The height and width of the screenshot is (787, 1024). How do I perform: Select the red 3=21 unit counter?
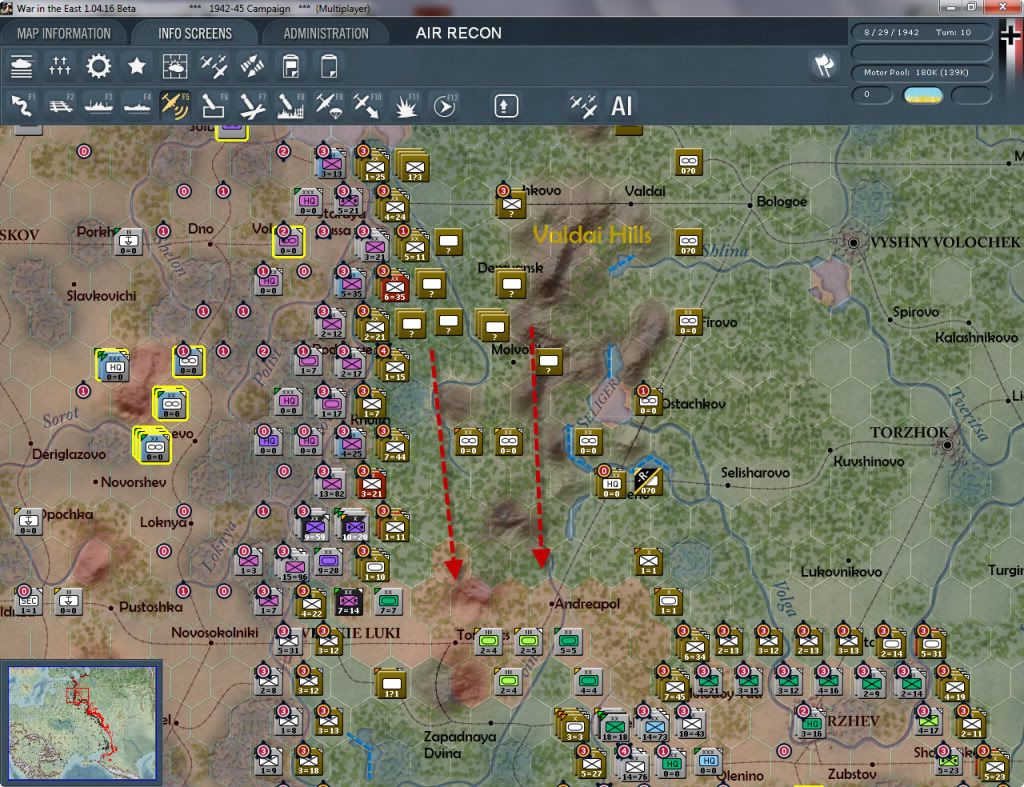click(371, 485)
